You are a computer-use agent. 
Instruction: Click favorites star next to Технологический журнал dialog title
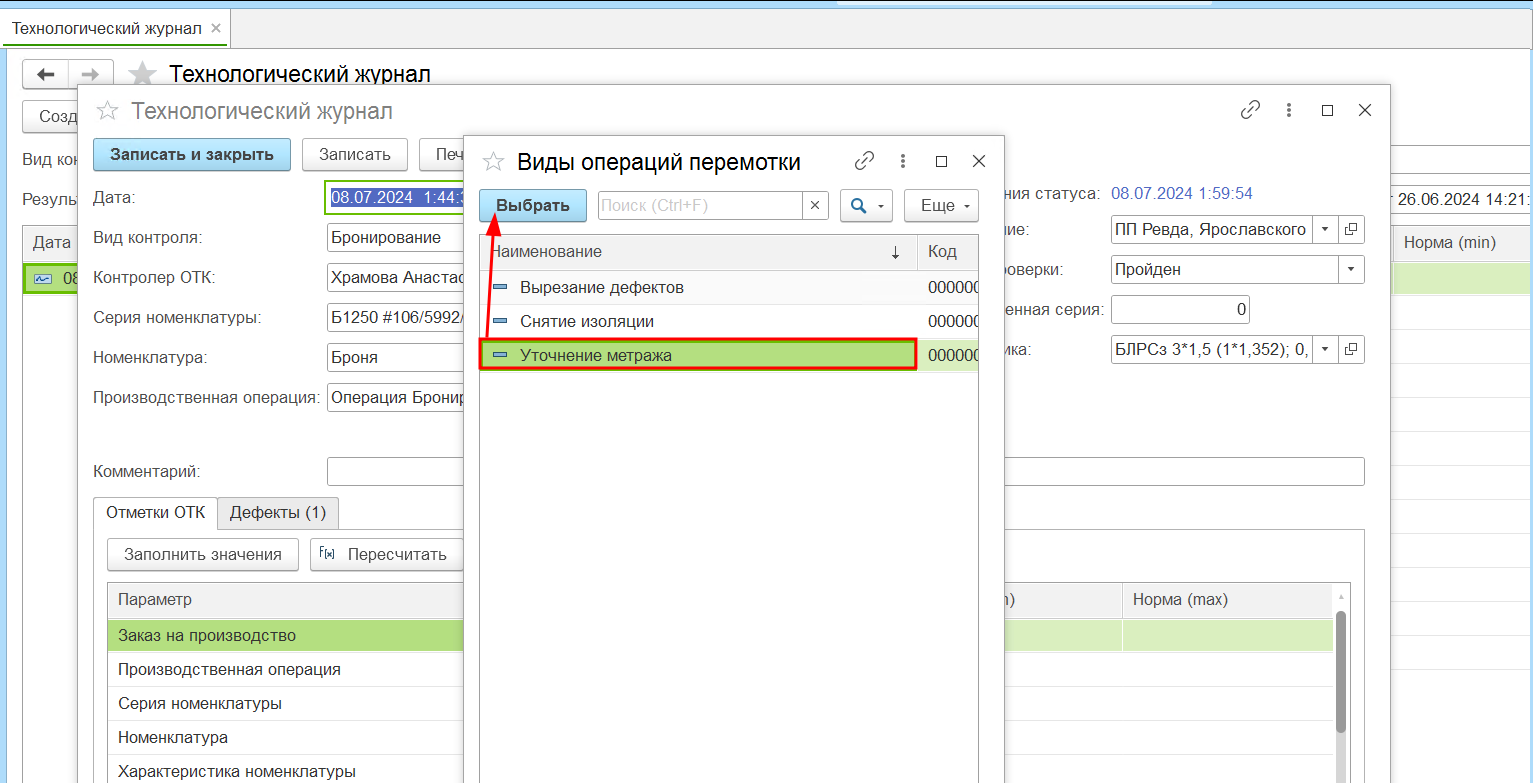(x=107, y=111)
